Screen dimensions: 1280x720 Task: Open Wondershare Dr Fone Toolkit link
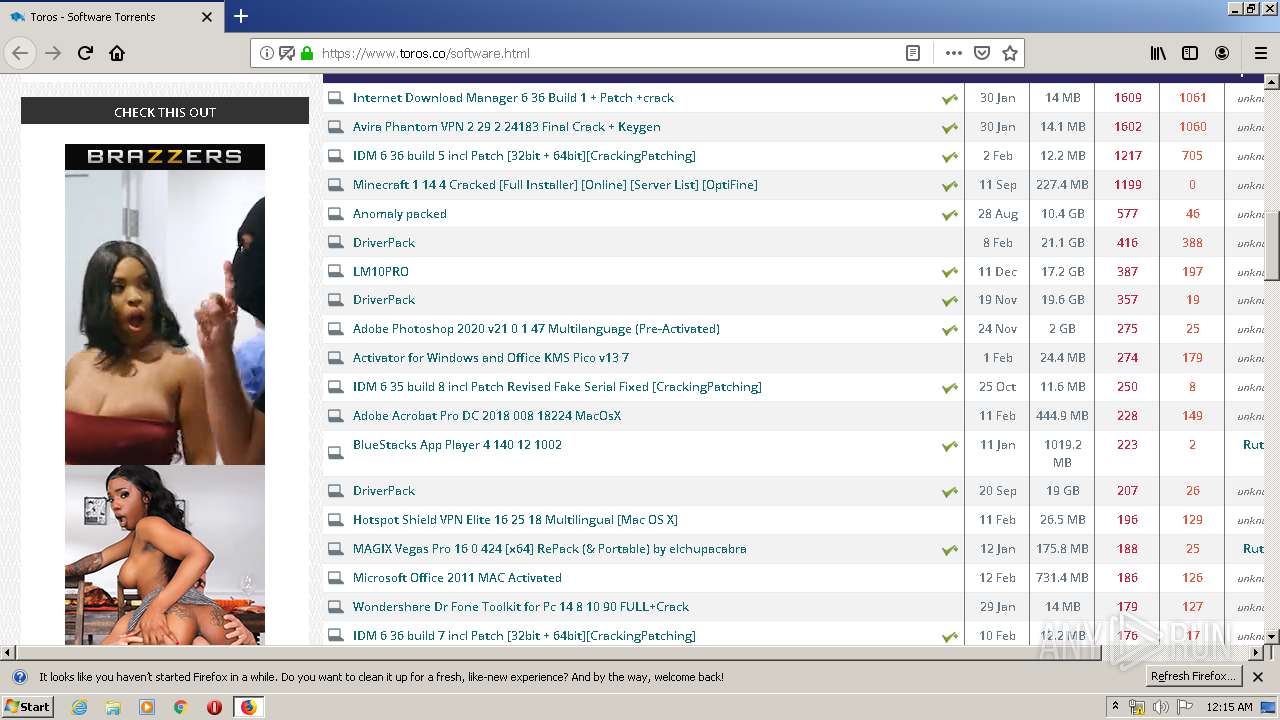pyautogui.click(x=521, y=607)
